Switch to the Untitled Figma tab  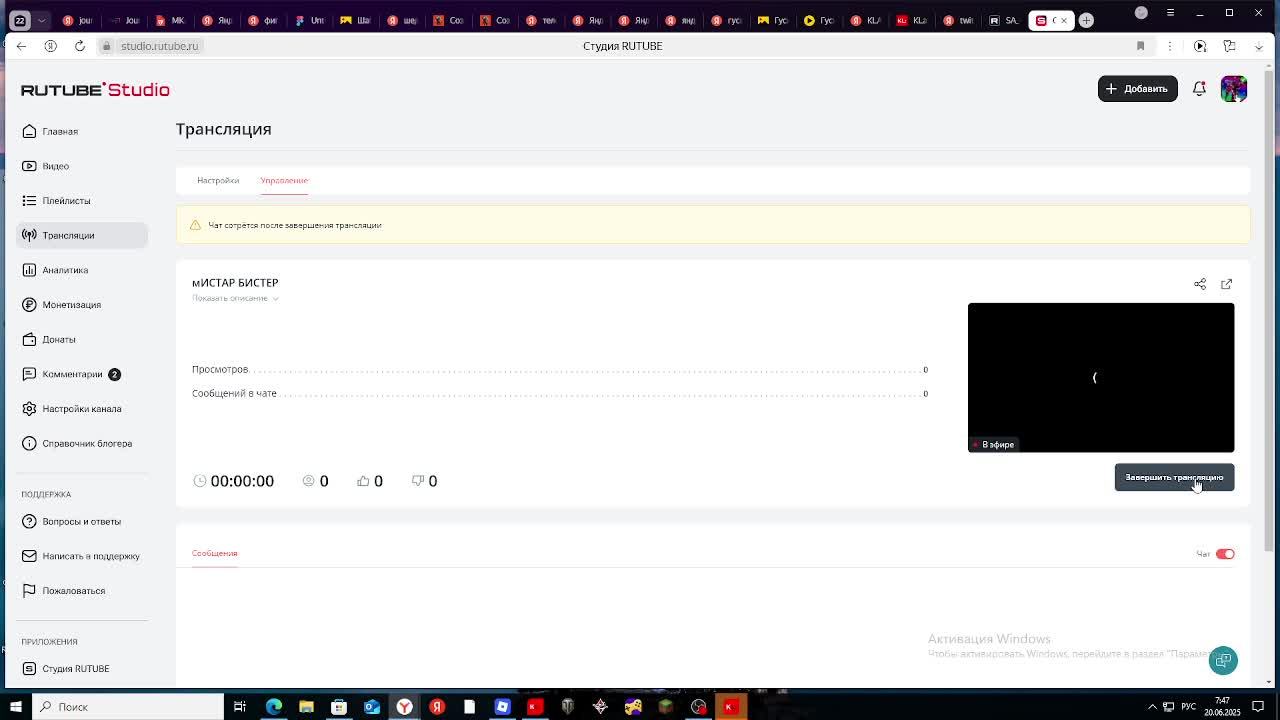coord(310,20)
